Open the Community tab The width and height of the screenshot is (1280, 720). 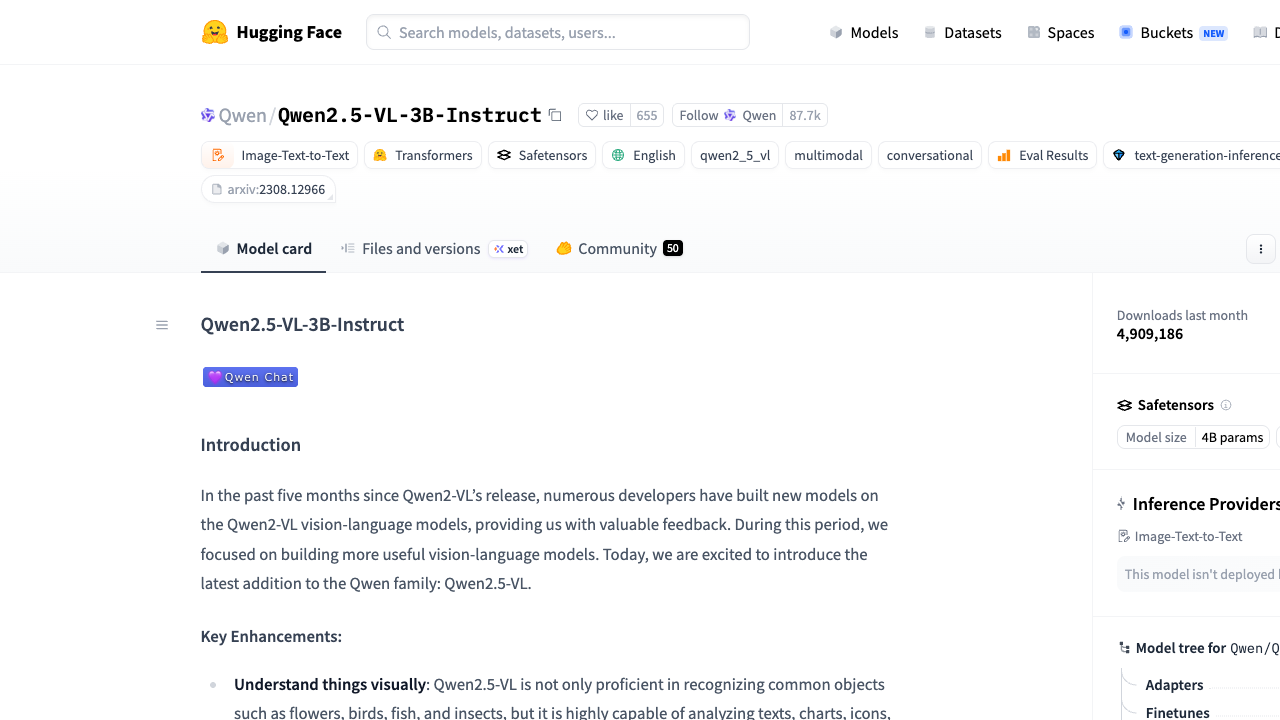coord(619,249)
